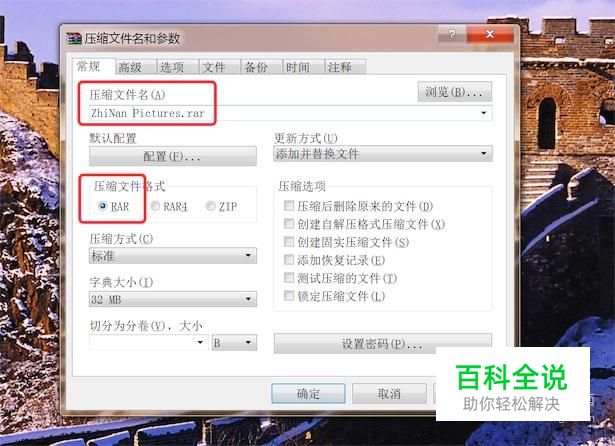This screenshot has width=615, height=446.
Task: Select the RAR4 format radio button
Action: (155, 206)
